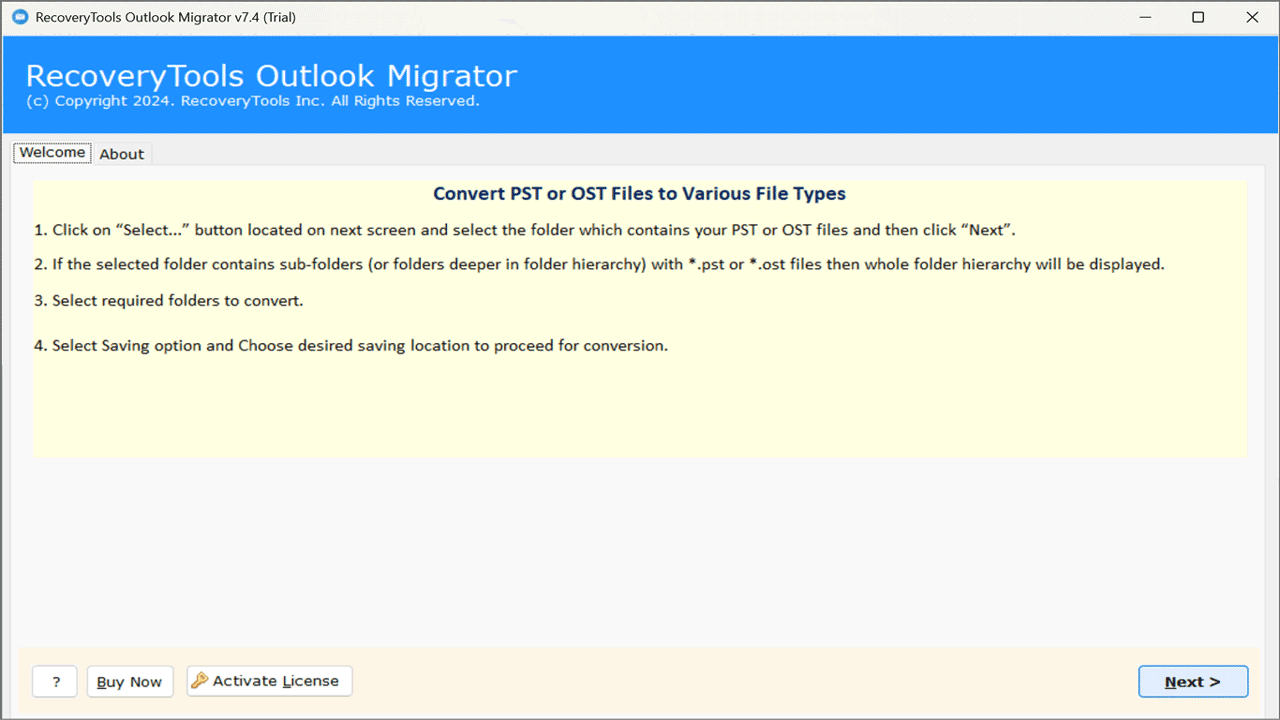Close the Outlook Migrator window
This screenshot has width=1280, height=720.
[1252, 17]
